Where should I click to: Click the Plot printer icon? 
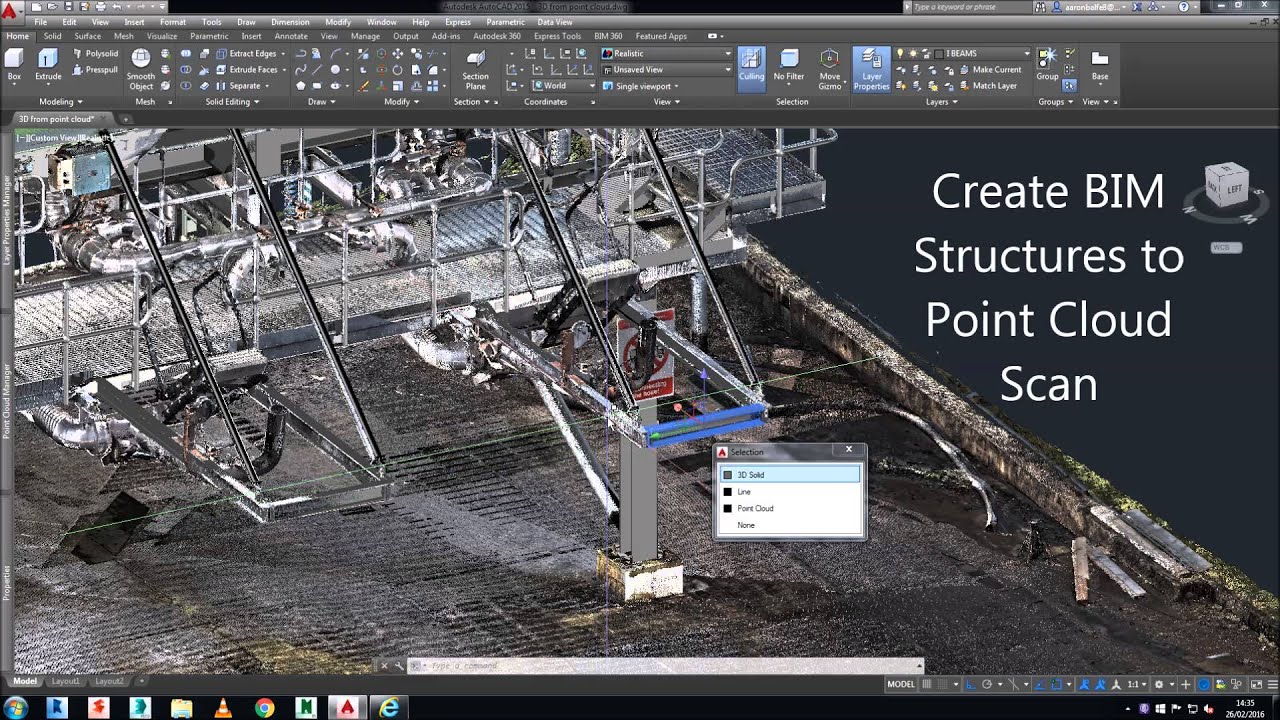(99, 7)
